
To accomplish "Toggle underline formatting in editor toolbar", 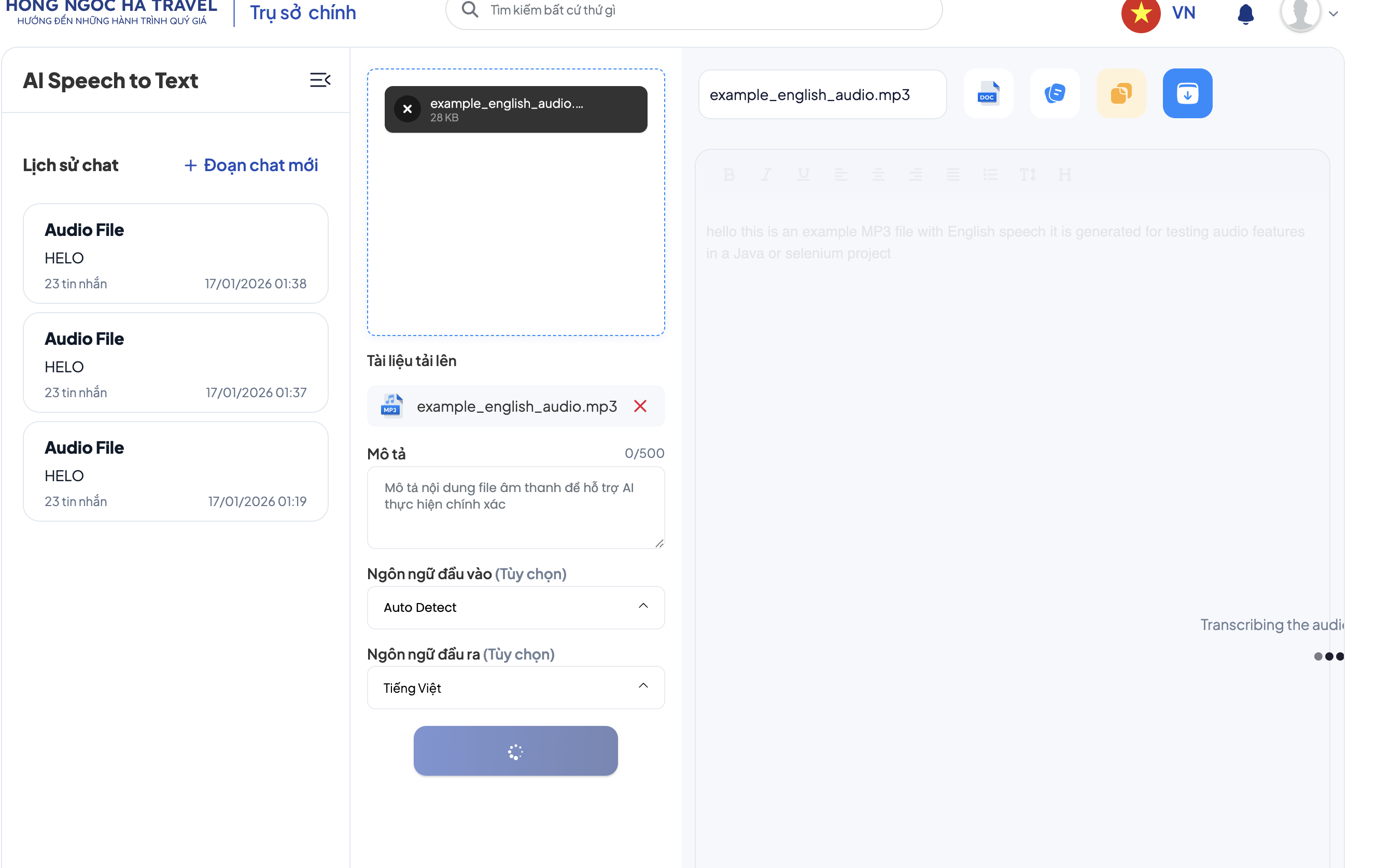I will point(803,174).
